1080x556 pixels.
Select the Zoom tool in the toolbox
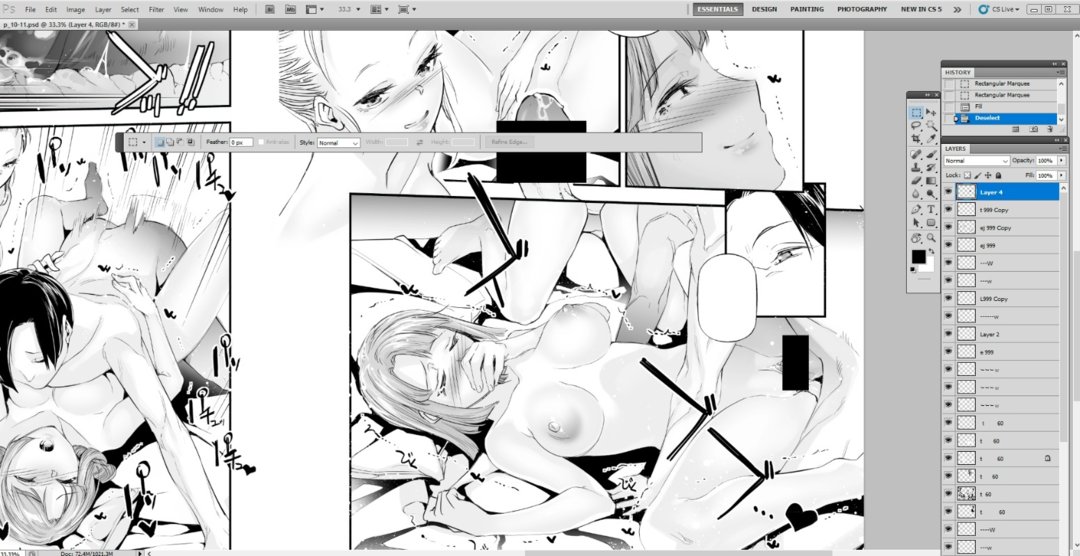coord(931,238)
